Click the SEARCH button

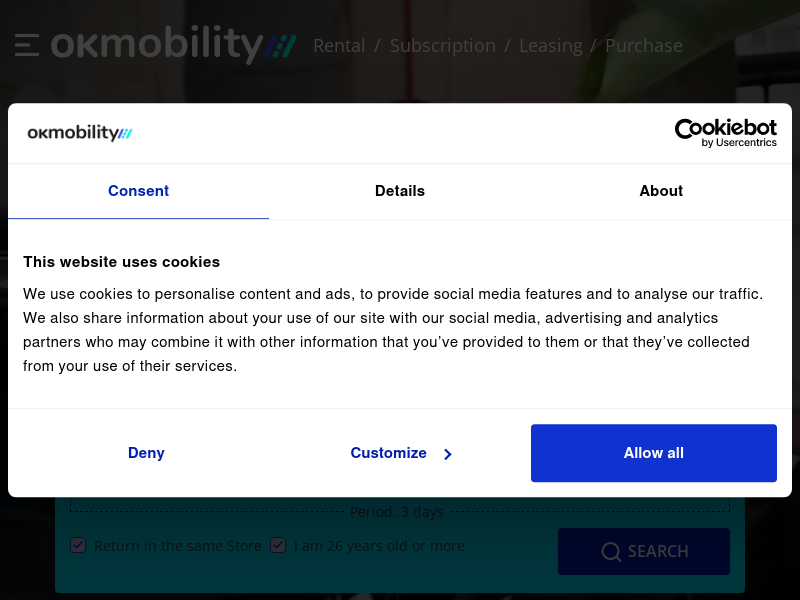(x=644, y=552)
